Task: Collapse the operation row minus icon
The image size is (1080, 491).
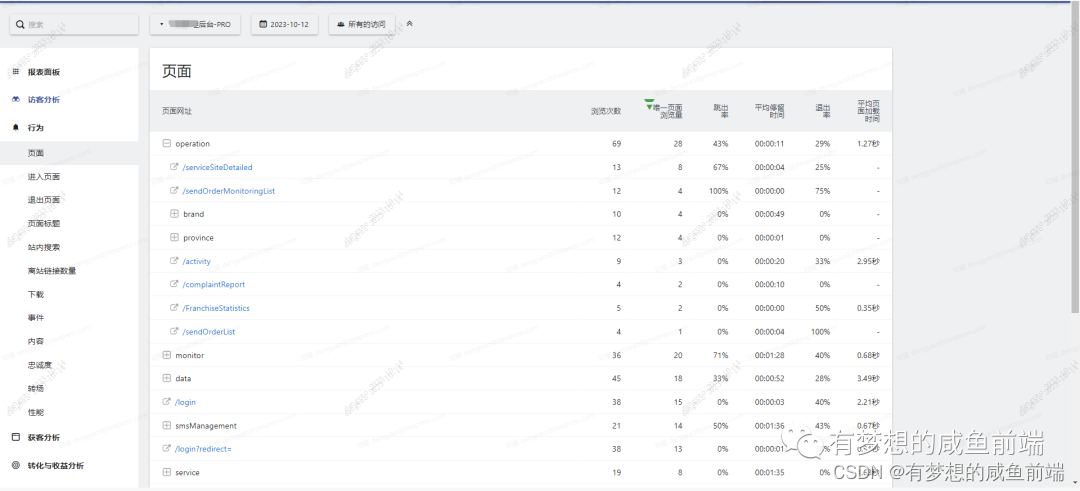Action: point(166,143)
